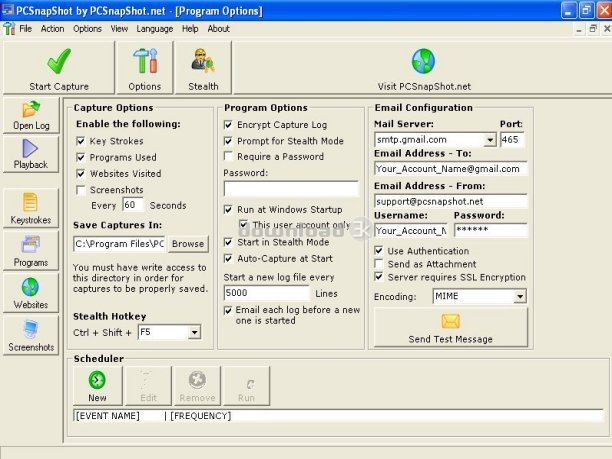This screenshot has height=459, width=612.
Task: Toggle Start in Stealth Mode checkbox
Action: pyautogui.click(x=228, y=242)
